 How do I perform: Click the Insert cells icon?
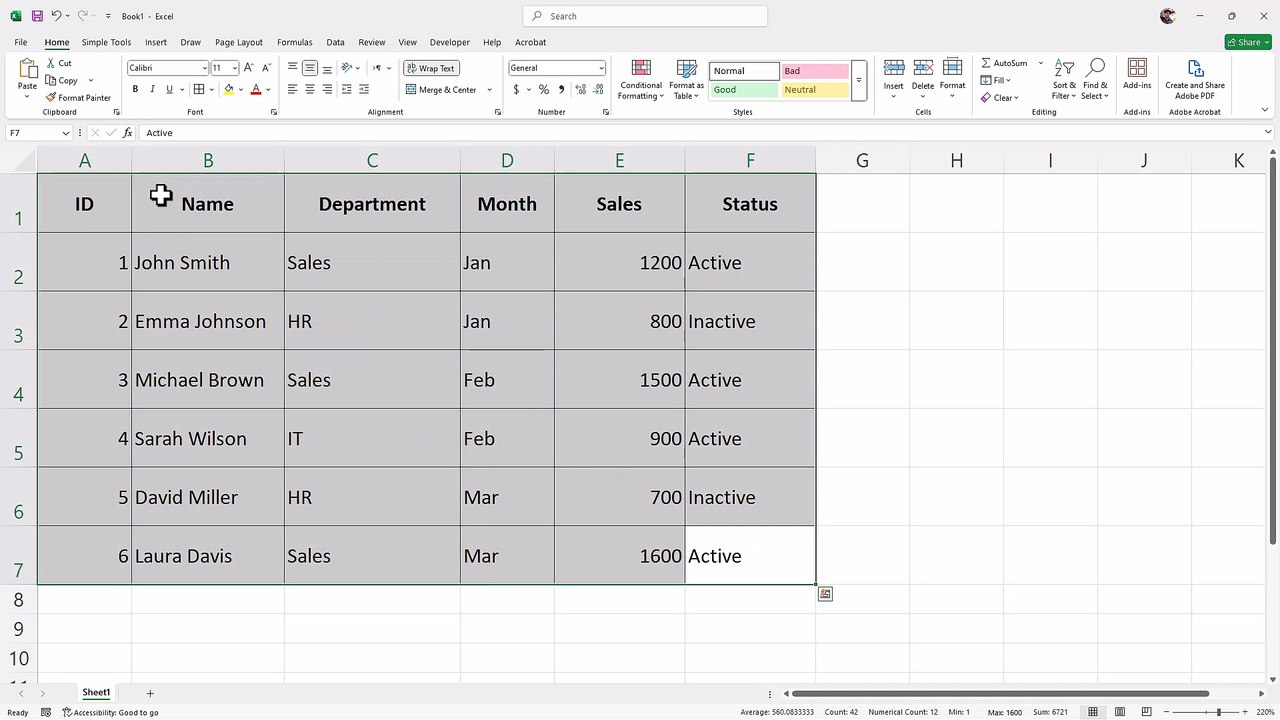coord(894,68)
